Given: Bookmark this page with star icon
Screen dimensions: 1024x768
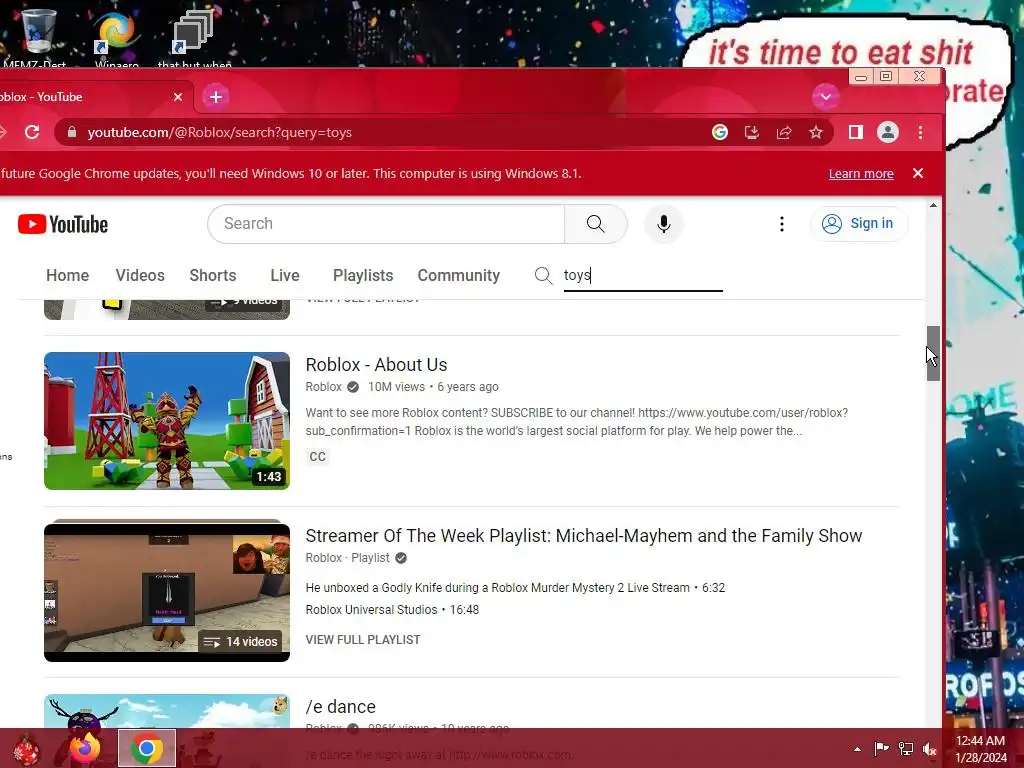Looking at the screenshot, I should click(816, 133).
